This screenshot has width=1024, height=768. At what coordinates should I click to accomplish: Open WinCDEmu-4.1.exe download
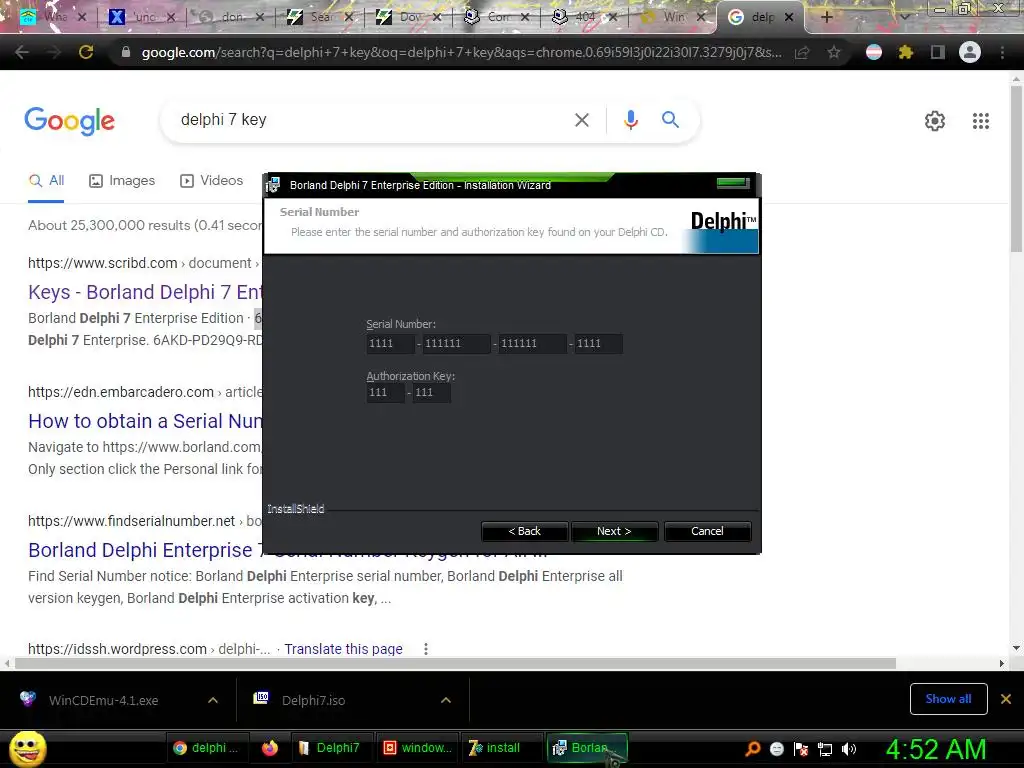pyautogui.click(x=104, y=700)
